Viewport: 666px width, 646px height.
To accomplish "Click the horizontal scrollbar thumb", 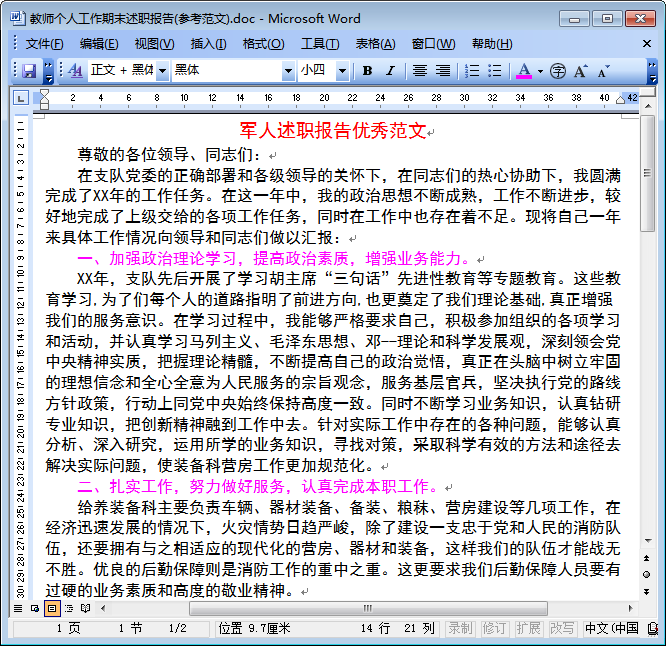I will tap(368, 609).
